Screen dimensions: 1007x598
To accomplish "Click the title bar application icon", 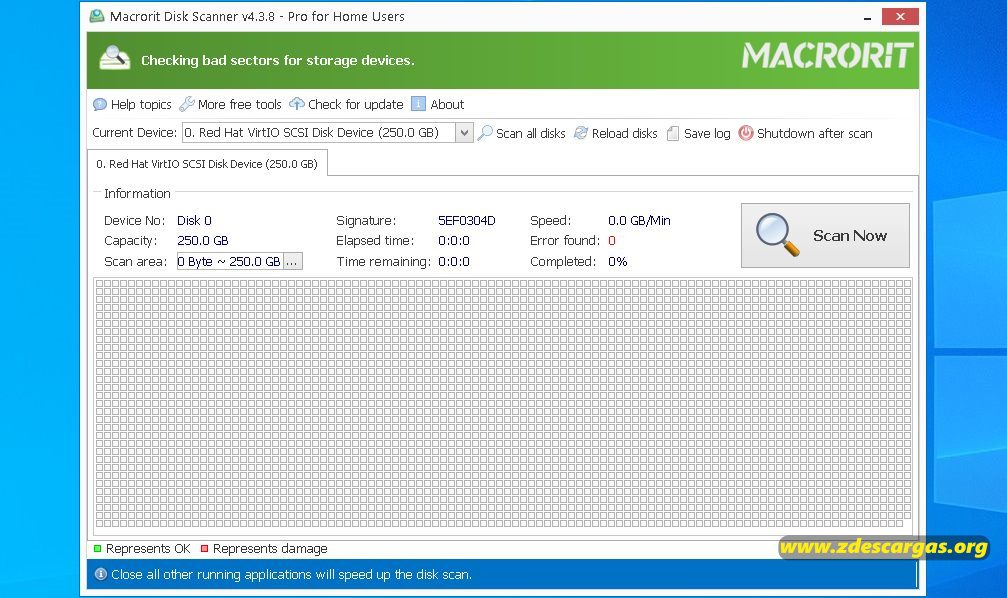I will (x=97, y=16).
